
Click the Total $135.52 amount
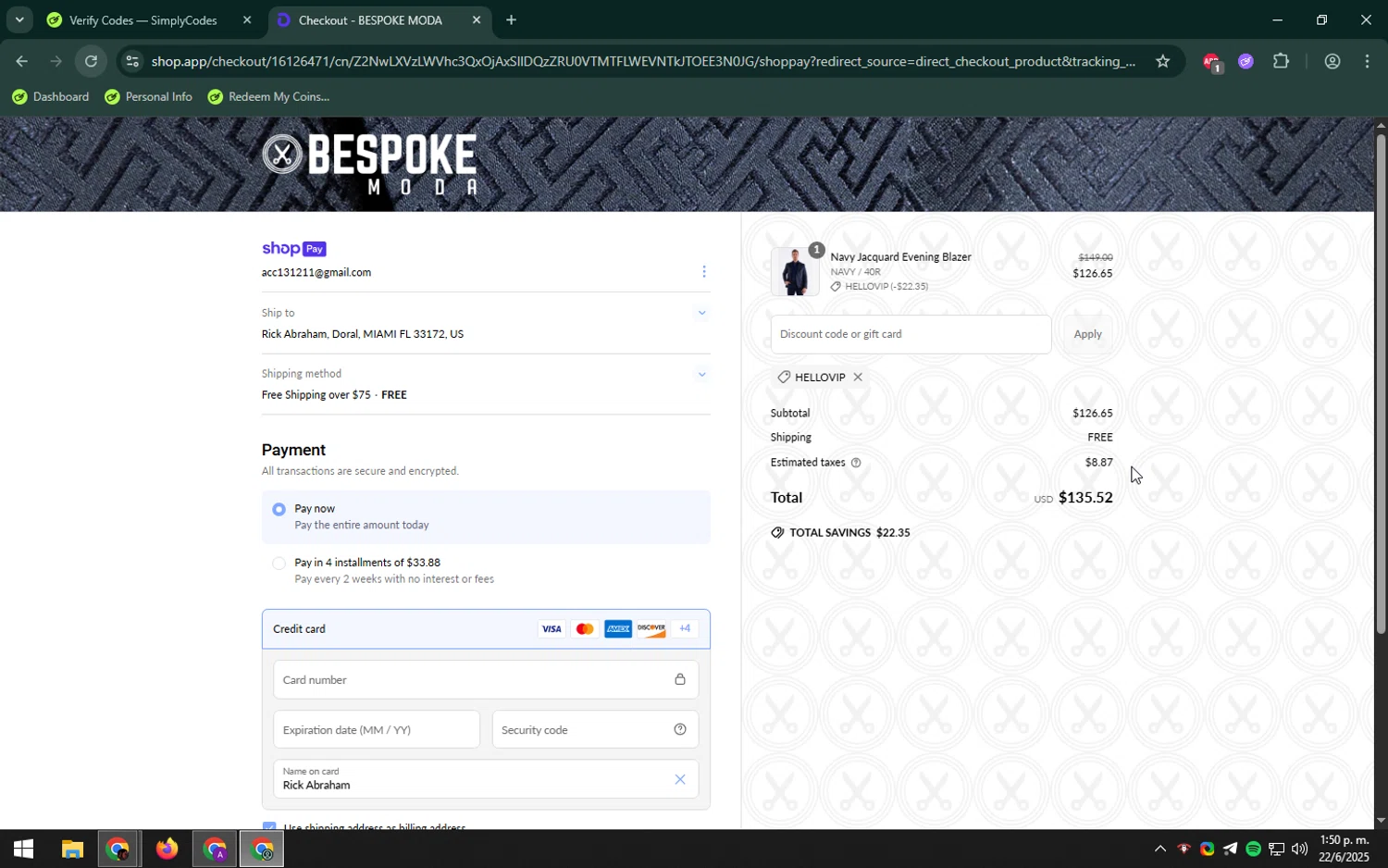click(x=1085, y=498)
